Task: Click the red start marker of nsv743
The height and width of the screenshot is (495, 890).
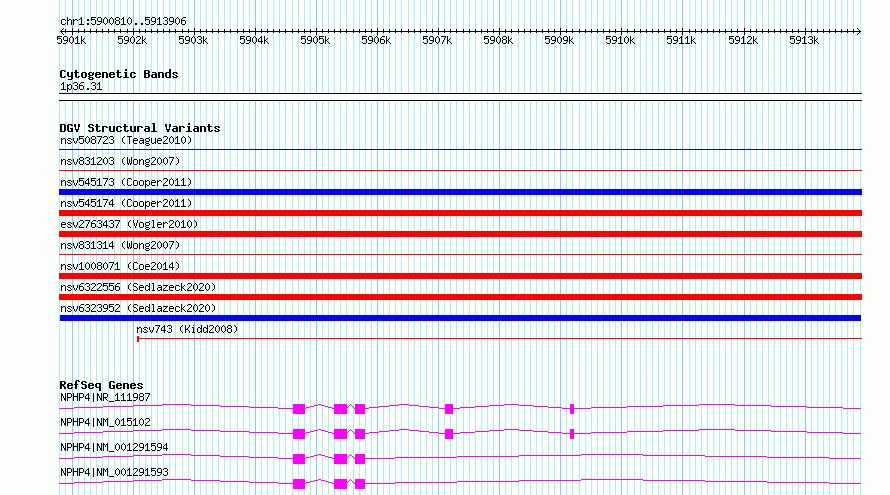Action: [x=138, y=339]
